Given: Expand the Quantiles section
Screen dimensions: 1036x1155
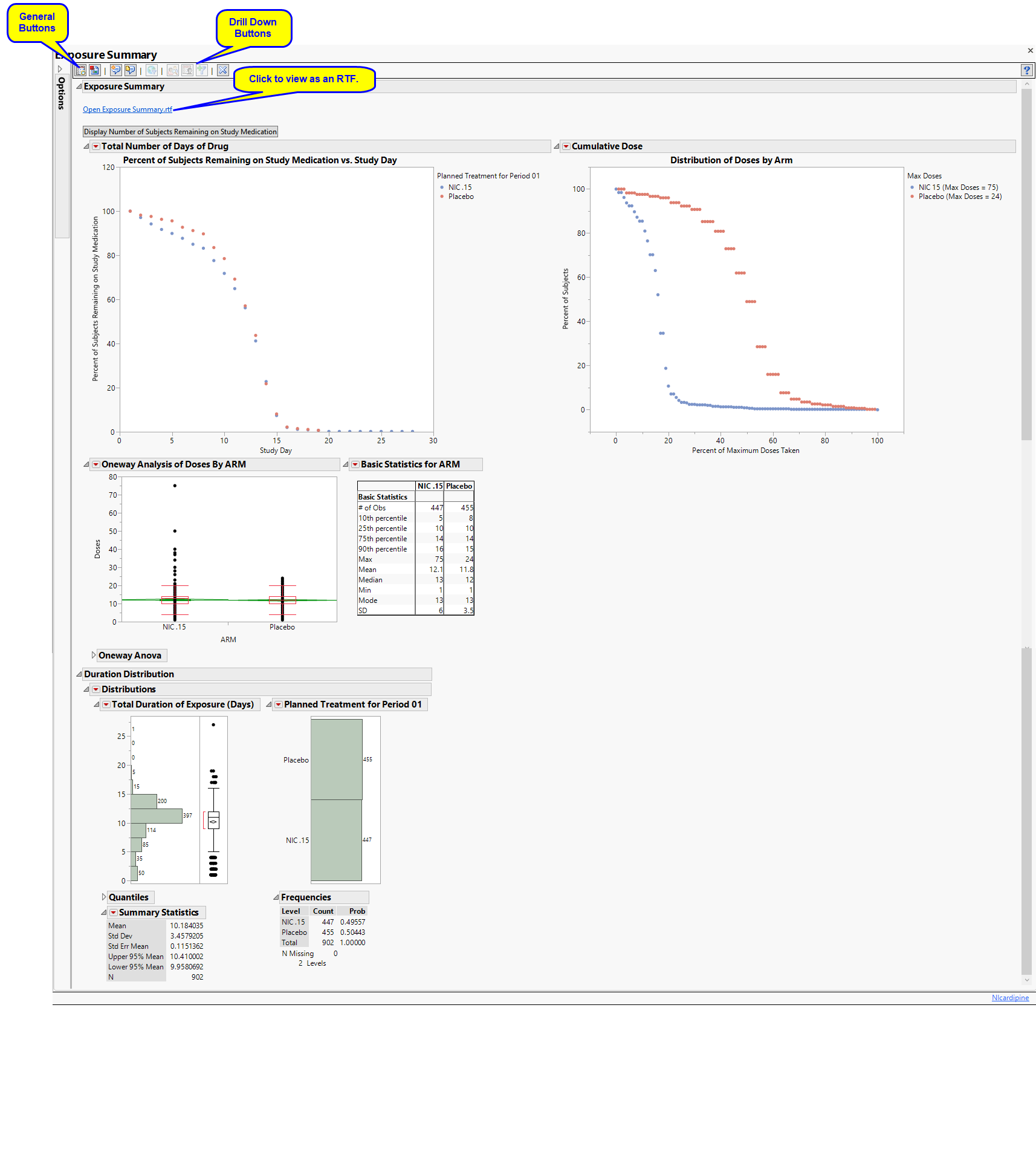Looking at the screenshot, I should pyautogui.click(x=104, y=897).
